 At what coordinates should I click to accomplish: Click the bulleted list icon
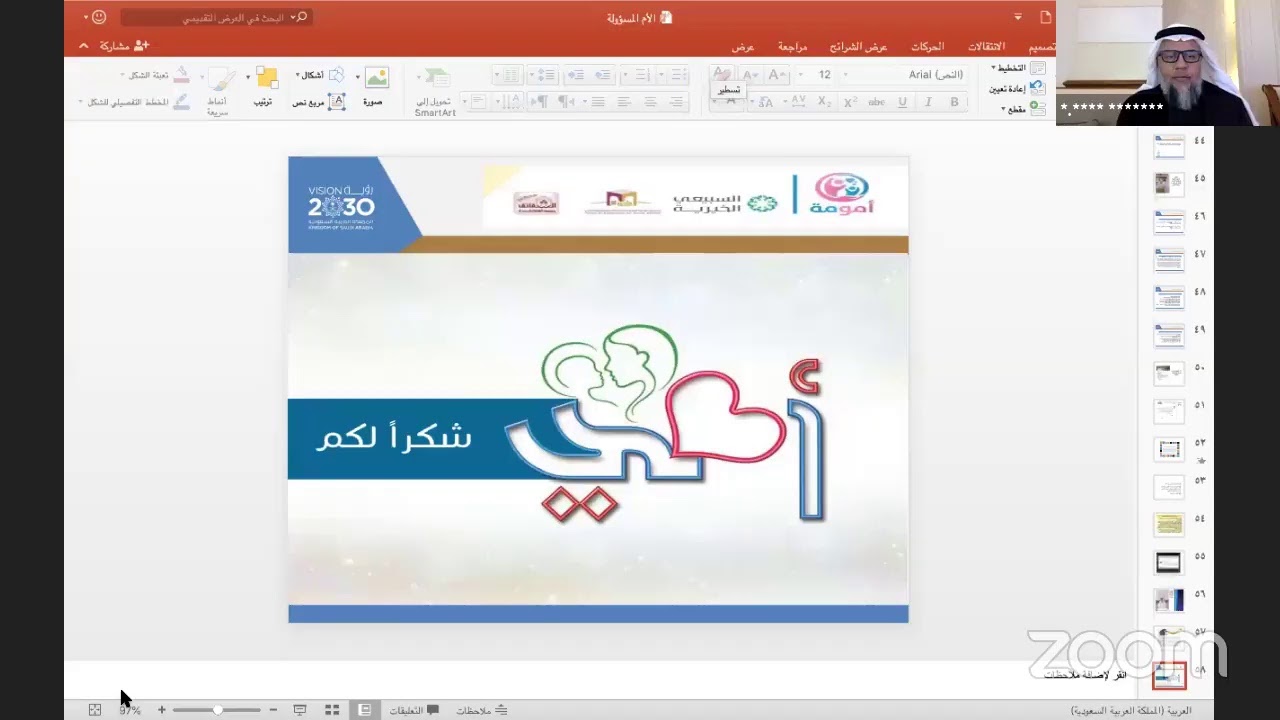coord(680,75)
